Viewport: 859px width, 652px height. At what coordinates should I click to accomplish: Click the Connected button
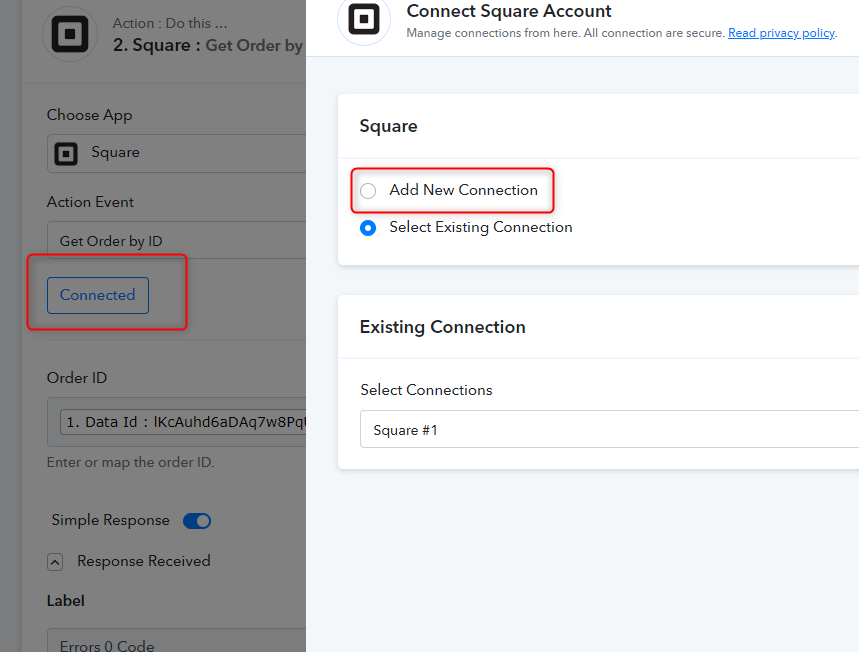(x=98, y=296)
